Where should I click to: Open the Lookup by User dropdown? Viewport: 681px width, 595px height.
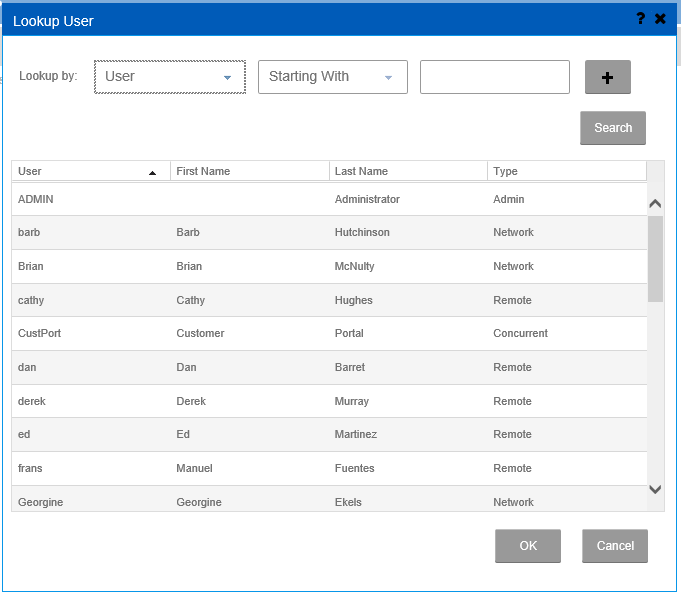point(169,77)
